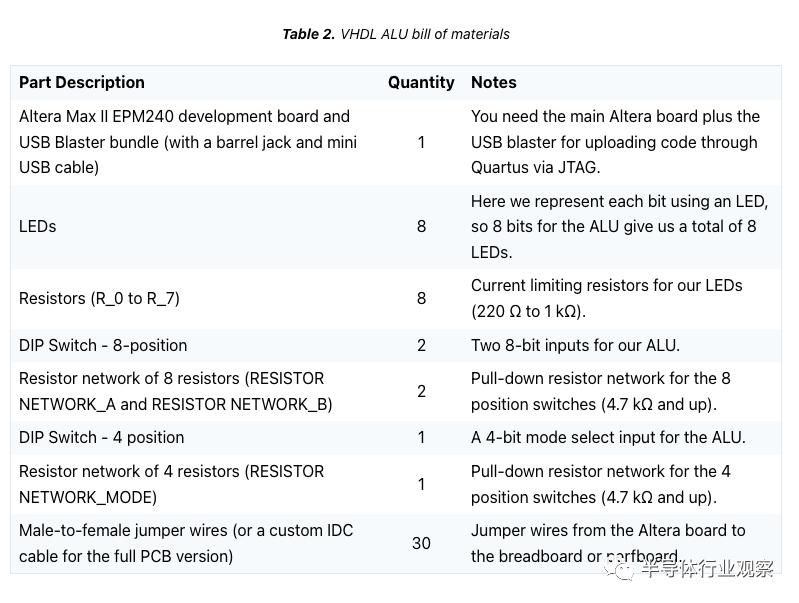Click the Table 2 caption title
The width and height of the screenshot is (799, 603).
(396, 34)
